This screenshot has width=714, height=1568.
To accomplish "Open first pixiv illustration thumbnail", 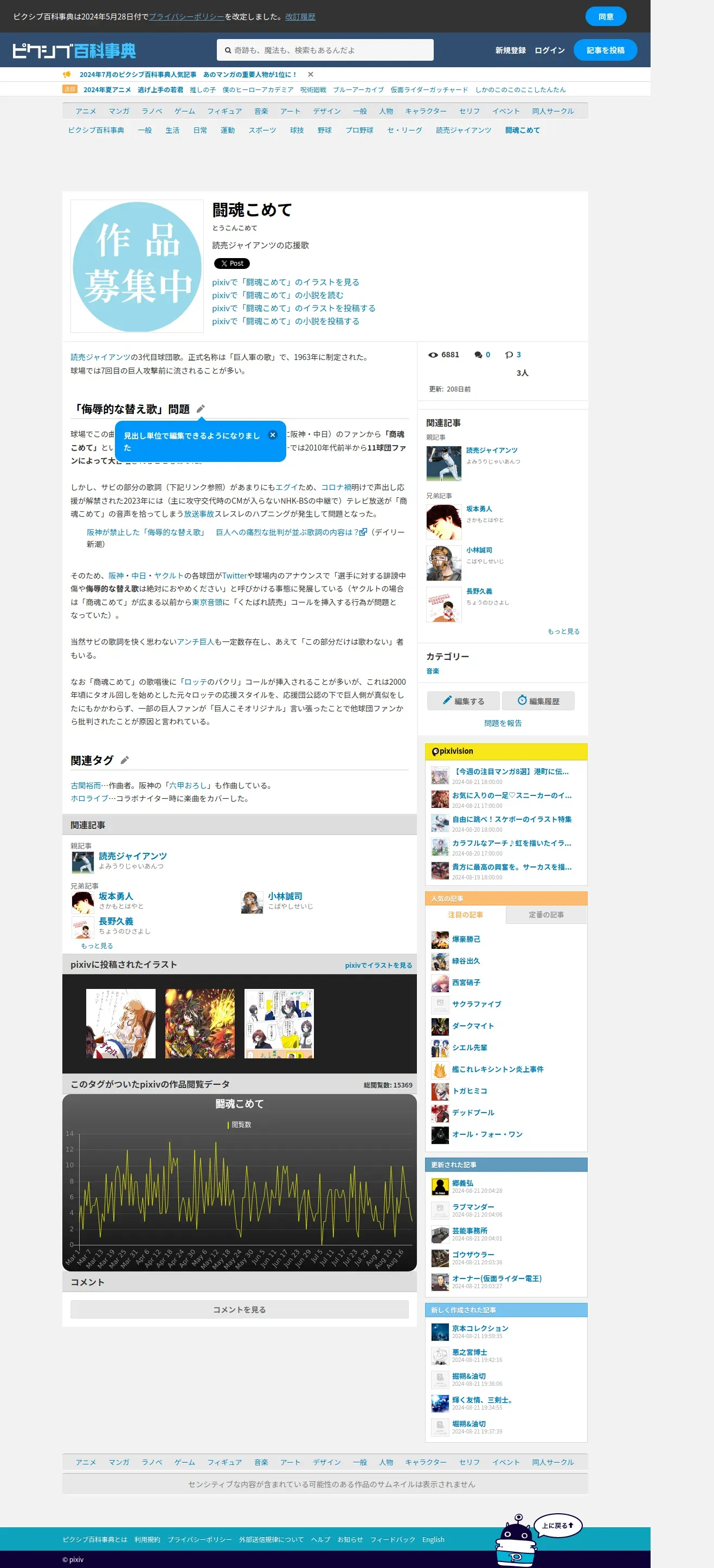I will click(x=120, y=1023).
